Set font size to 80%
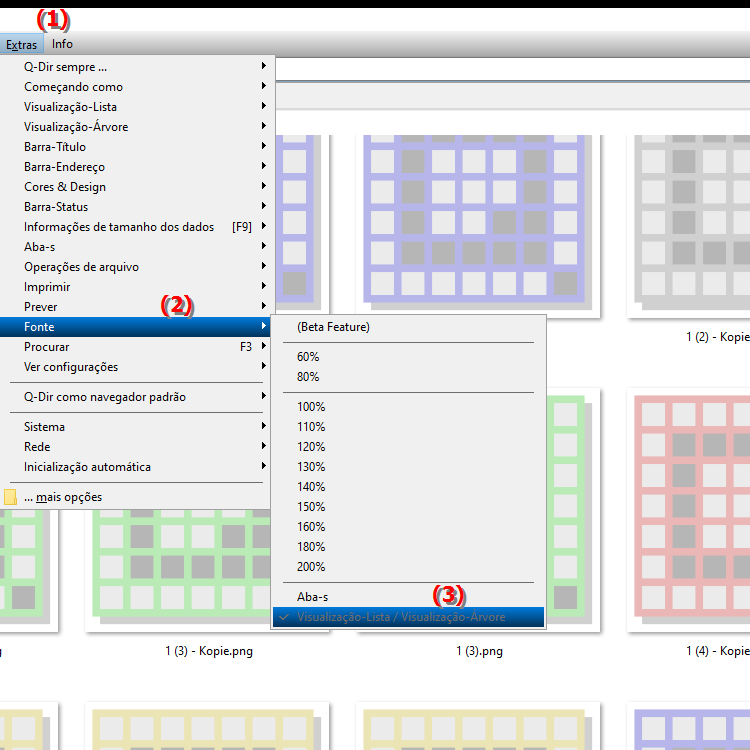750x750 pixels. (408, 377)
